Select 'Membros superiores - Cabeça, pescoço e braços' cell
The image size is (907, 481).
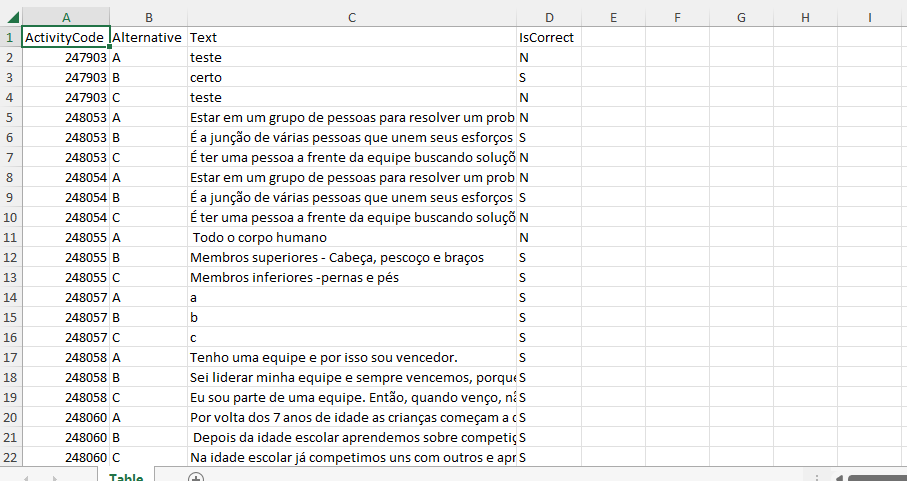coord(352,257)
